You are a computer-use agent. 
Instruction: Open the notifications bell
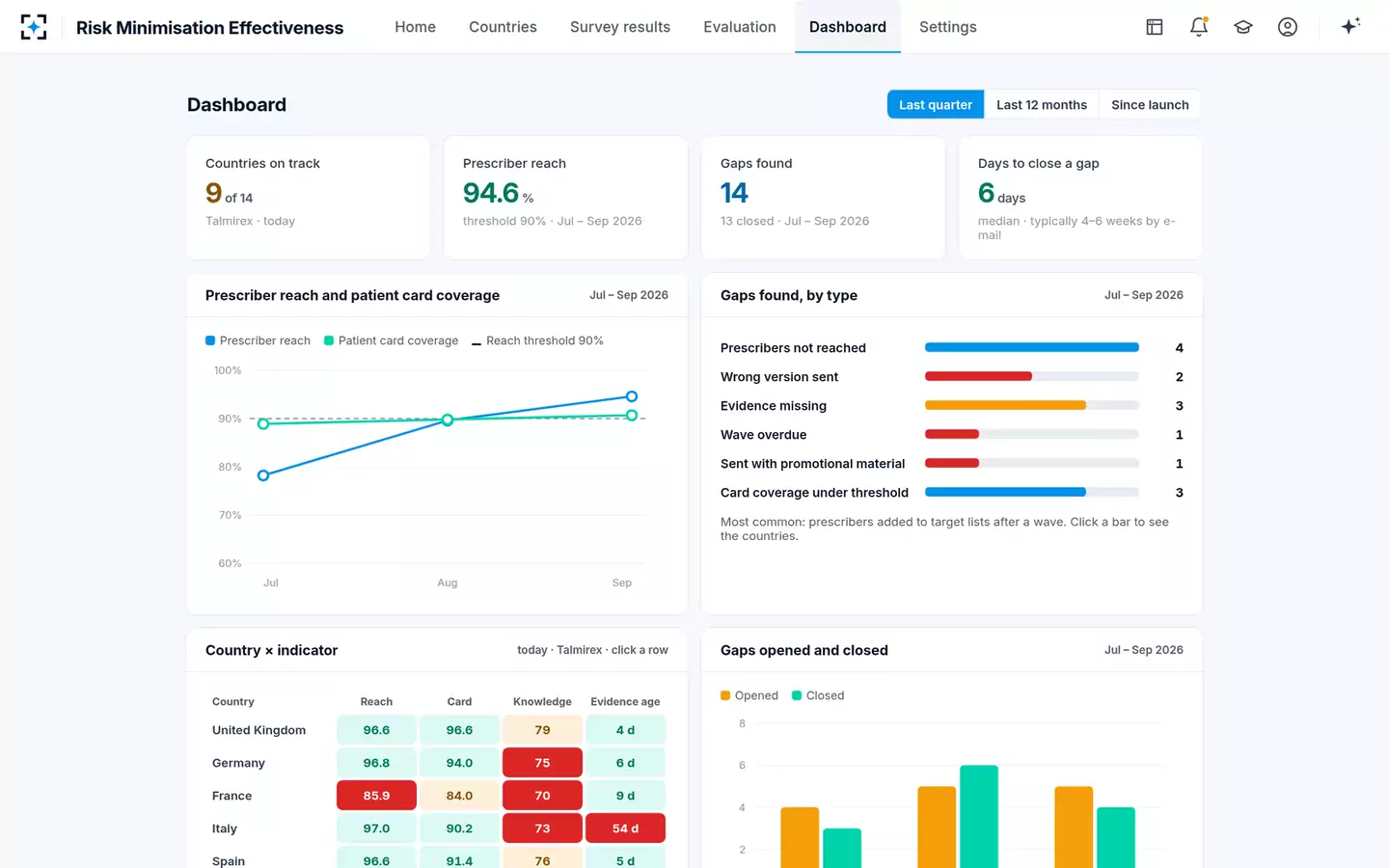tap(1199, 27)
